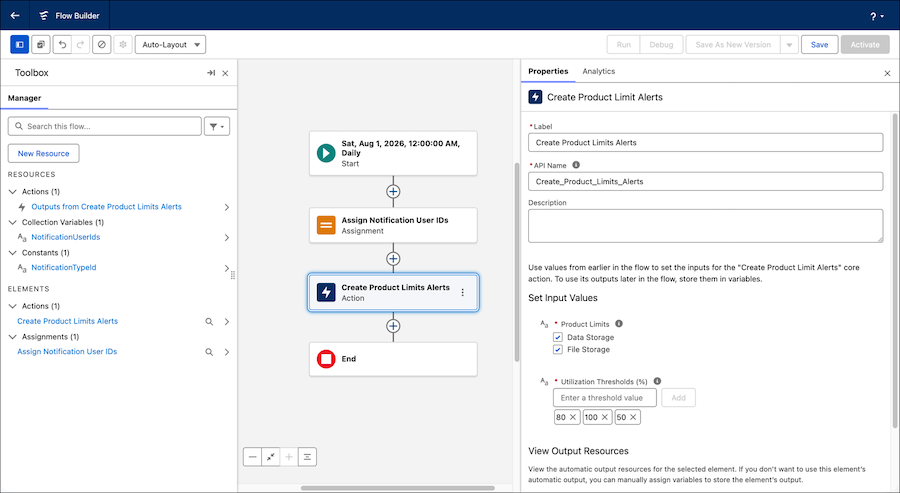Open the Auto-Layout dropdown
The width and height of the screenshot is (900, 493).
(170, 44)
